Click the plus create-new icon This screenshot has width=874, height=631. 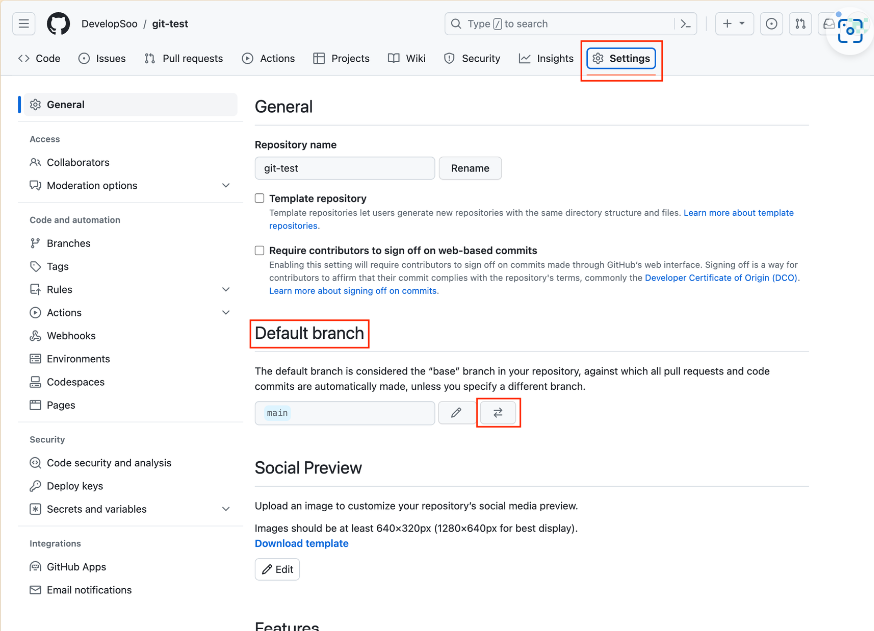click(727, 23)
